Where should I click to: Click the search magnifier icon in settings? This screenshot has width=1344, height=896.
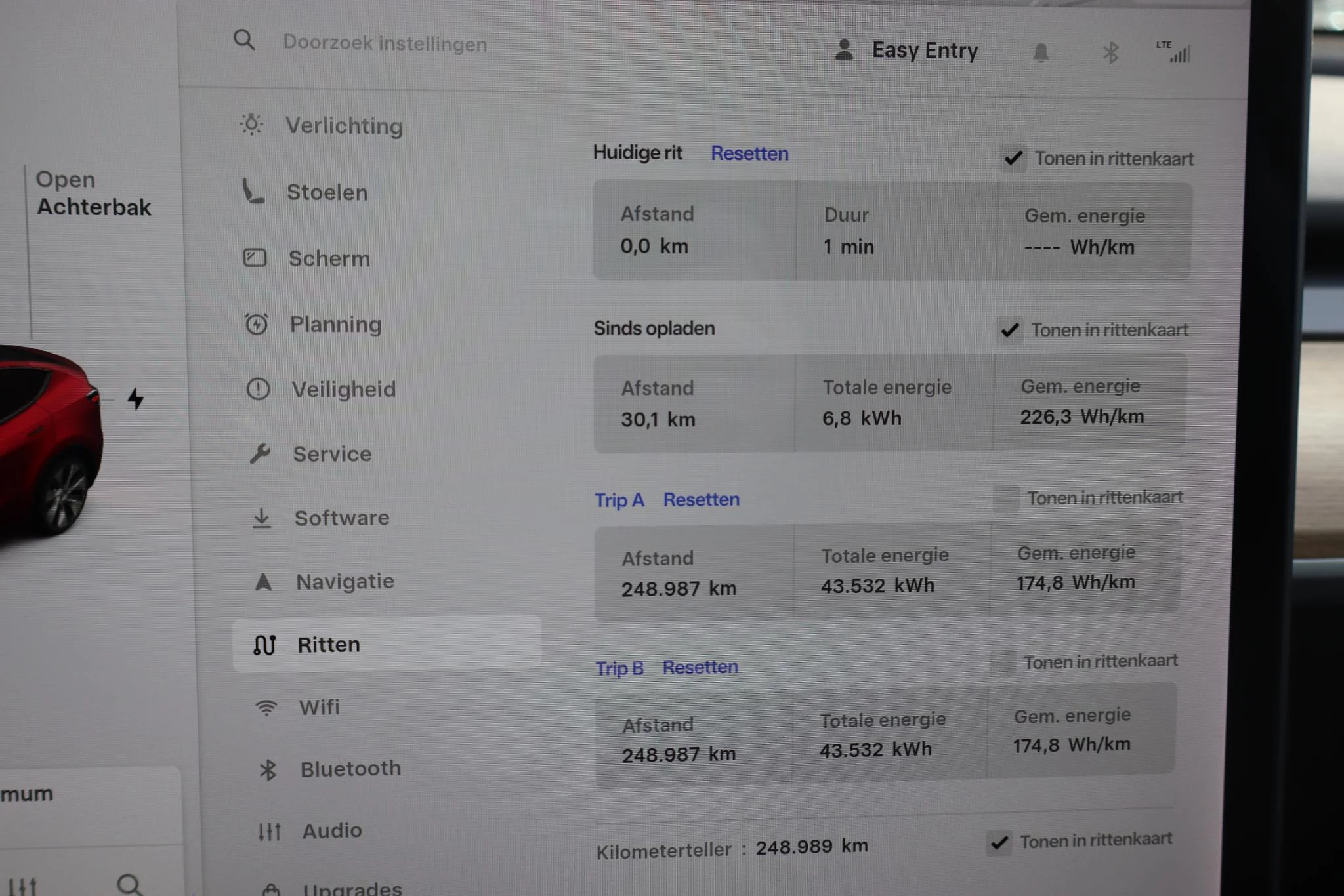244,40
